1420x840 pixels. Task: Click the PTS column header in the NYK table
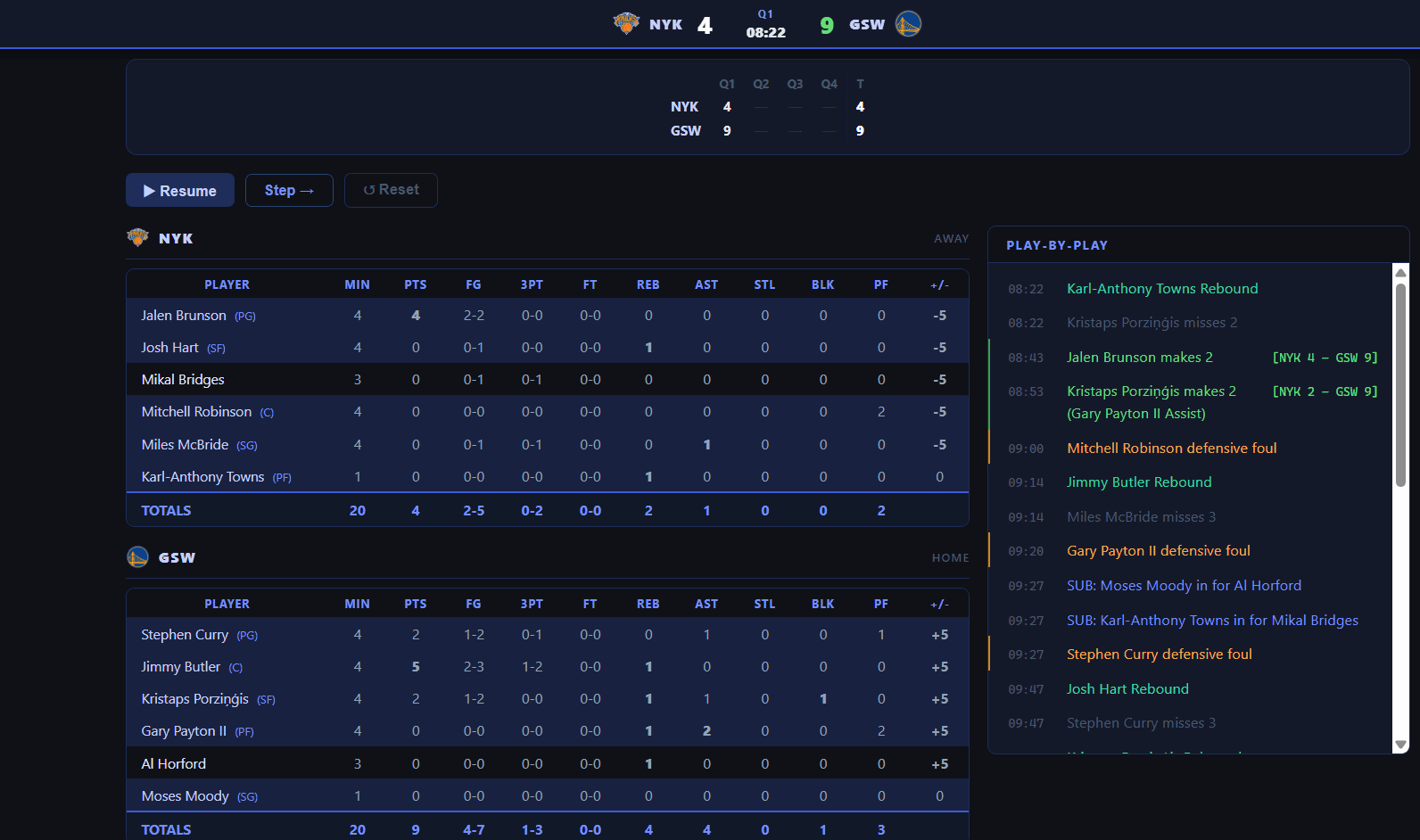(416, 284)
